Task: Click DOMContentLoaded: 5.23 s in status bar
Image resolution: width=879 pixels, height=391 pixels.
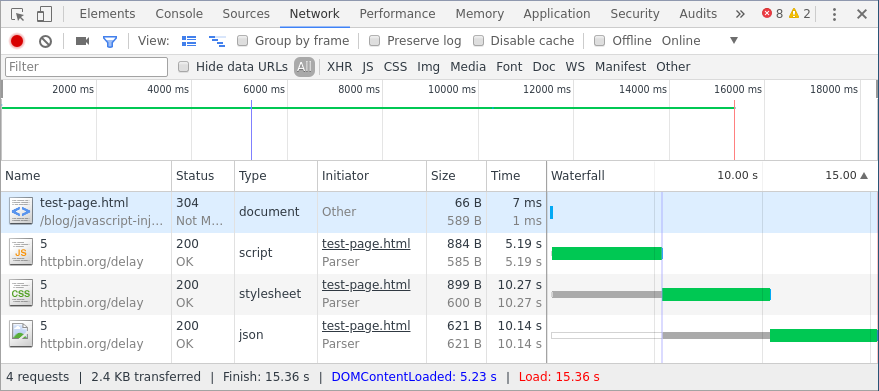Action: click(x=414, y=377)
